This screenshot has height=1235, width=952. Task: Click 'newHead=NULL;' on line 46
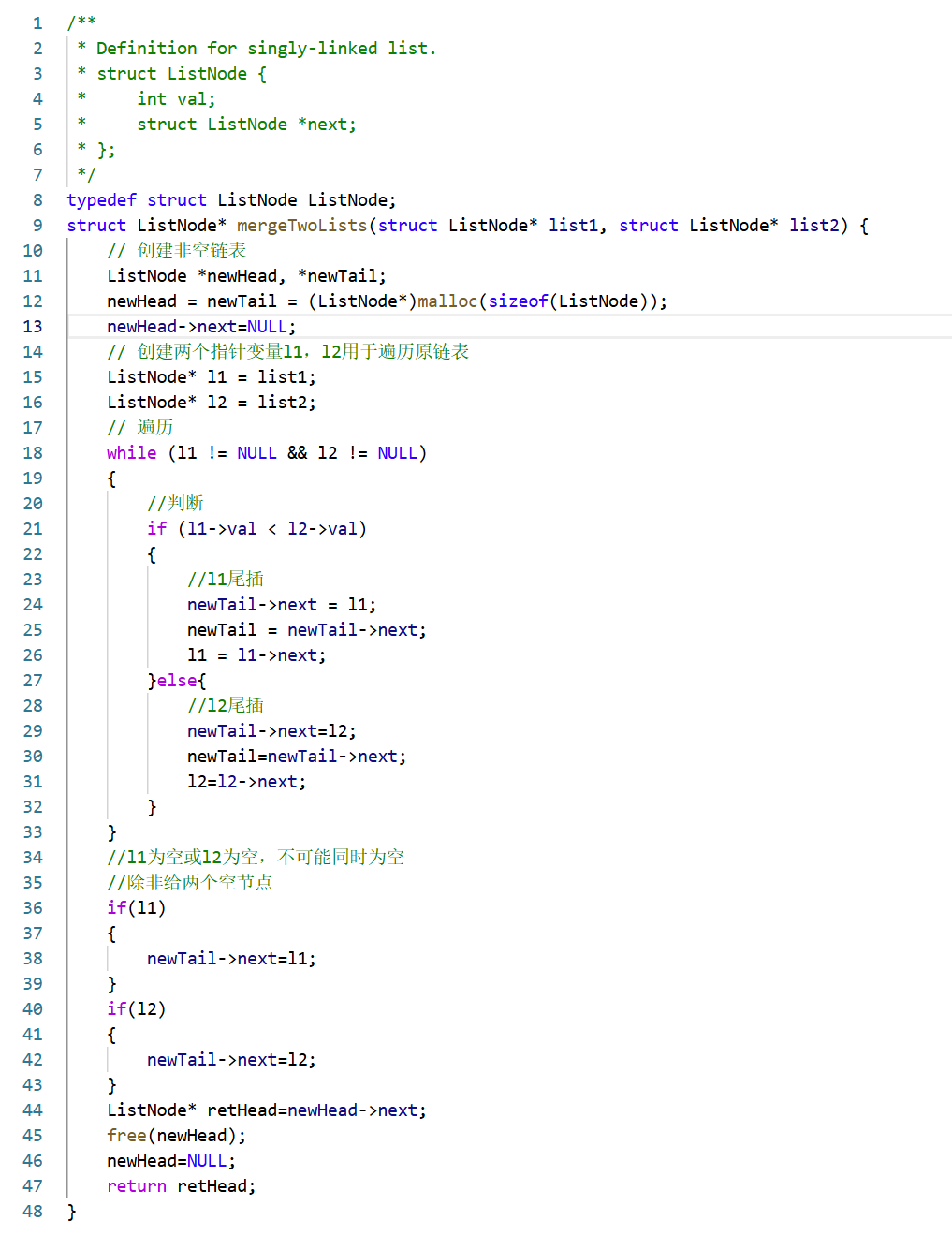coord(171,1160)
